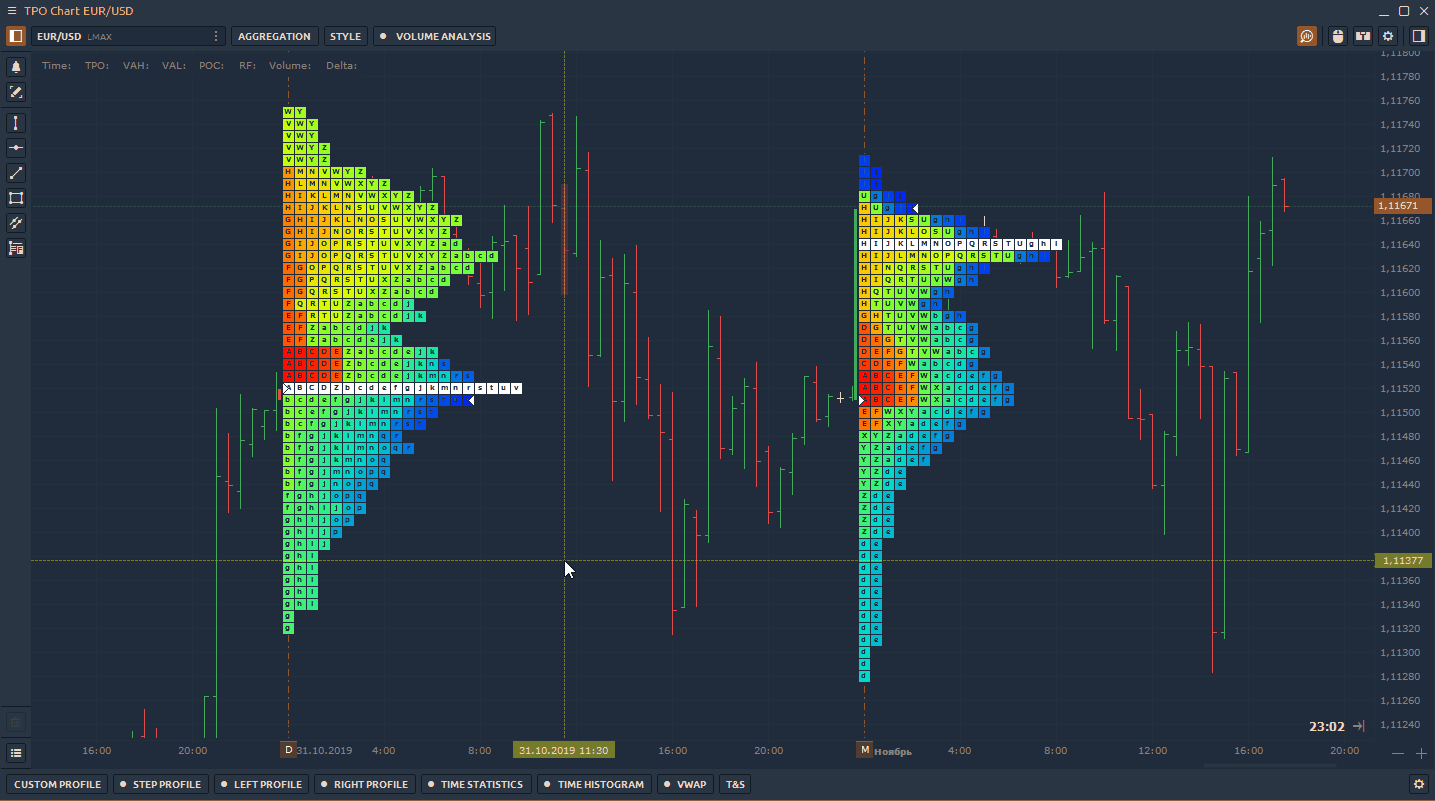This screenshot has height=801, width=1435.
Task: Click scroll-to-latest arrow beside 23:02
Action: point(1358,727)
